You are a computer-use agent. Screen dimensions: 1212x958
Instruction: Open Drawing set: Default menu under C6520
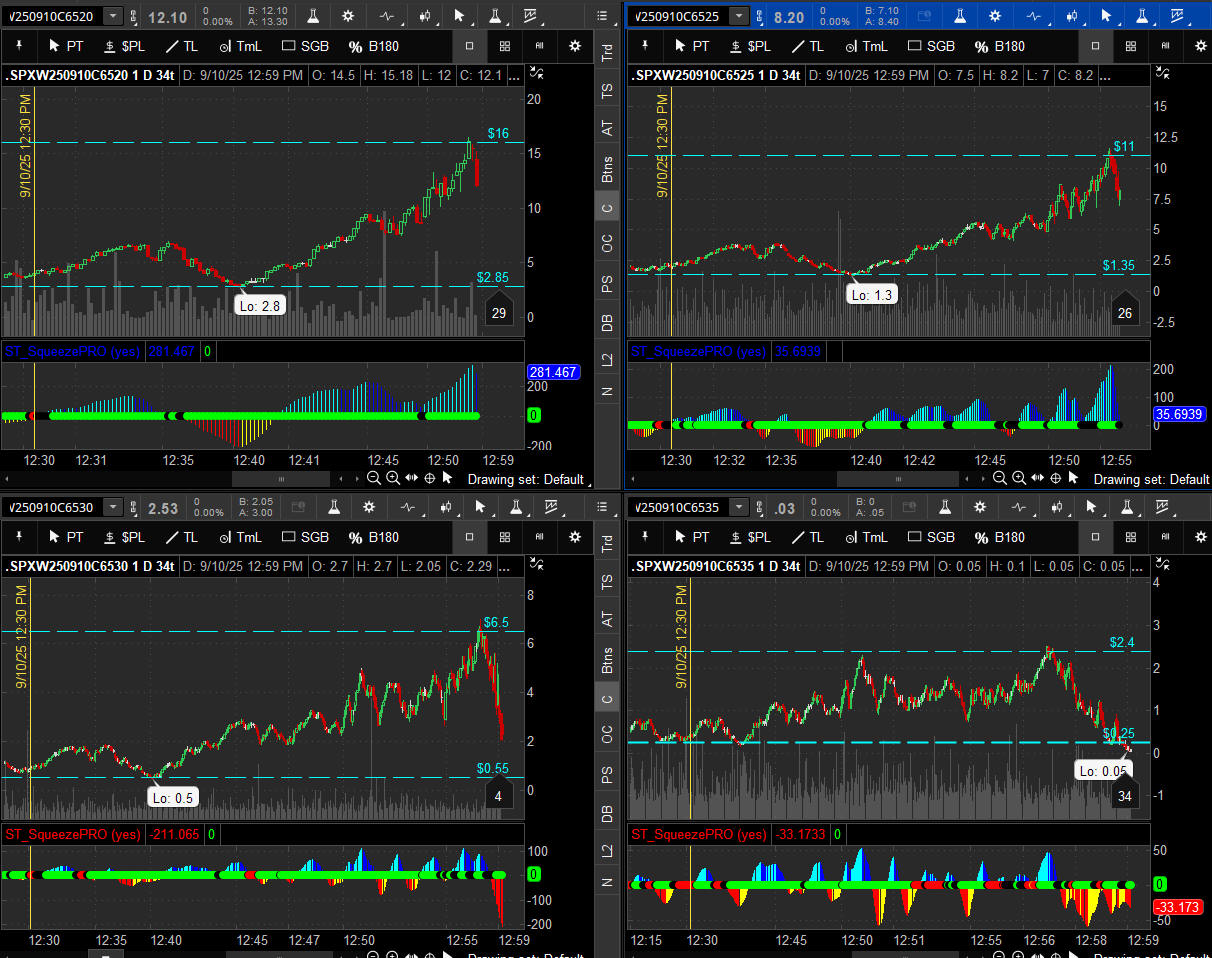pyautogui.click(x=525, y=479)
